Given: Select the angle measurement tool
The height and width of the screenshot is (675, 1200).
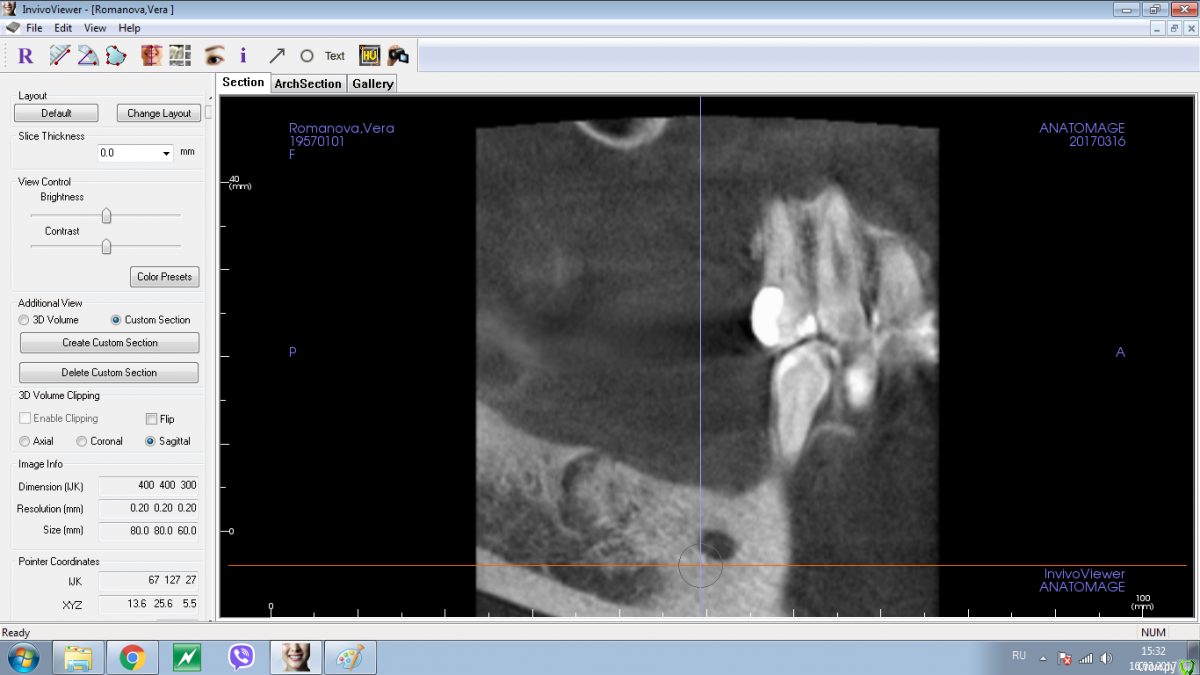Looking at the screenshot, I should [85, 55].
